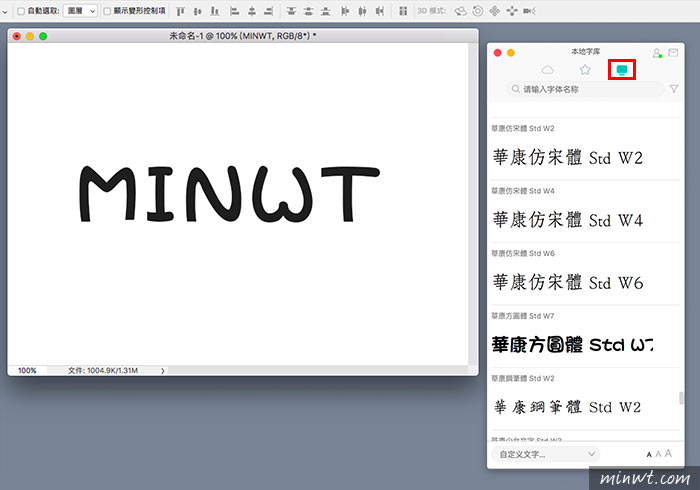Click Align top edges icon
The height and width of the screenshot is (490, 700).
click(180, 11)
